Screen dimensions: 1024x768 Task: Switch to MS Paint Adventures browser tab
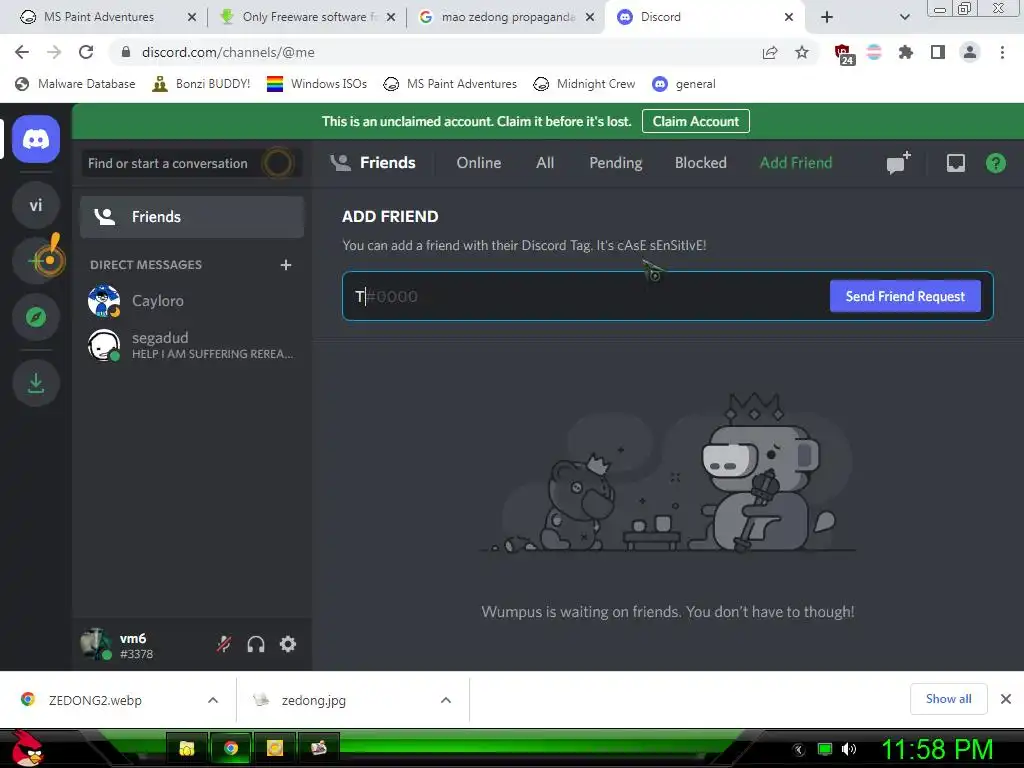pyautogui.click(x=99, y=17)
